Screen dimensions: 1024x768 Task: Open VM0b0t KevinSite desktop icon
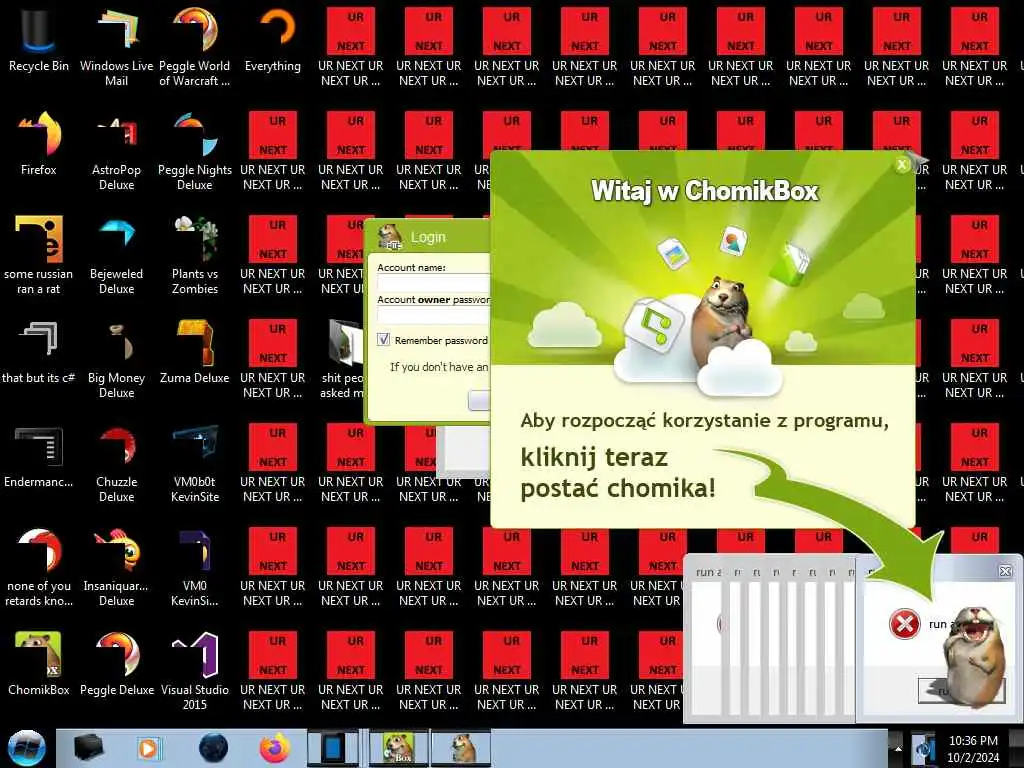(x=195, y=462)
